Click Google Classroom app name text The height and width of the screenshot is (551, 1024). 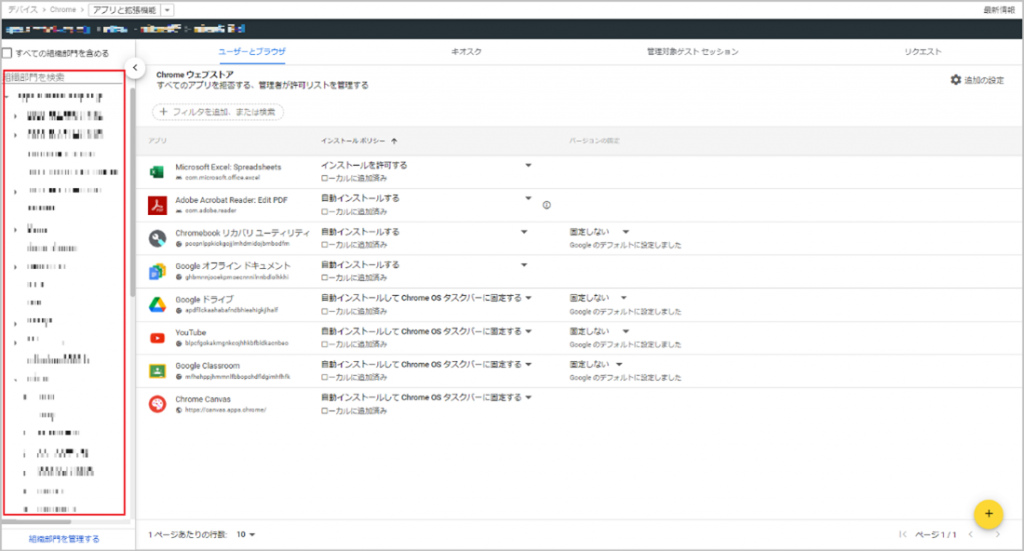pyautogui.click(x=207, y=366)
